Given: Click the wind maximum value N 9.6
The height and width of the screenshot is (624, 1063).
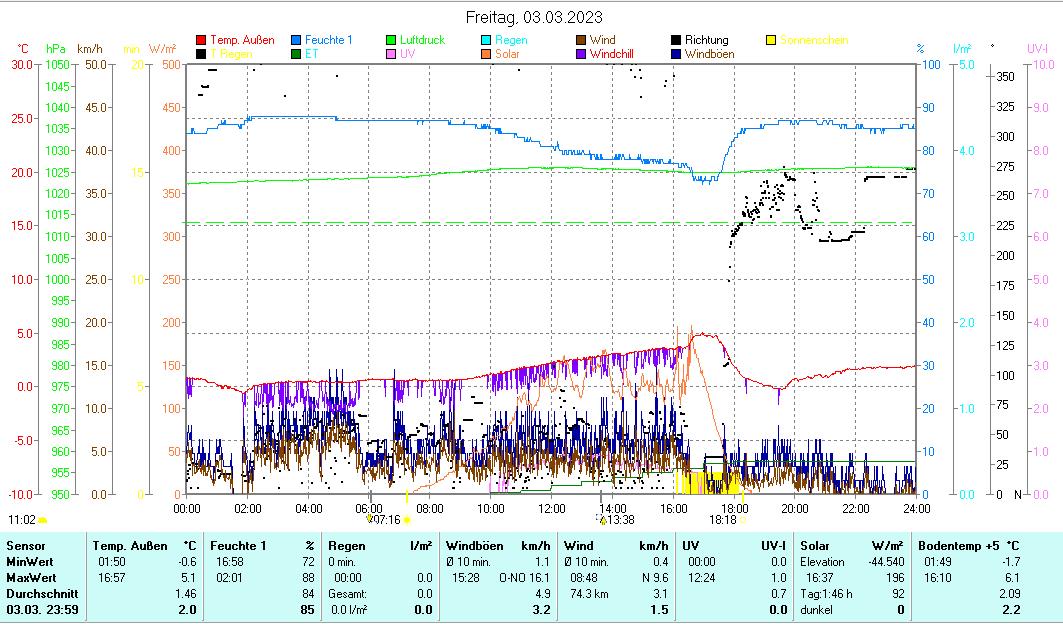Looking at the screenshot, I should (x=655, y=578).
